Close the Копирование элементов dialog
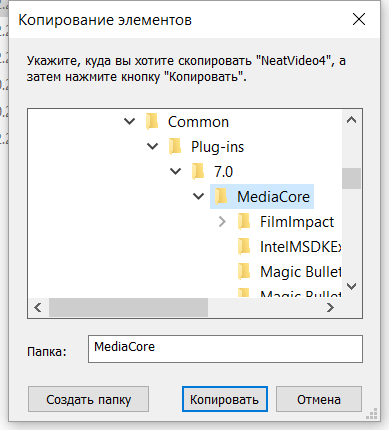389x430 pixels. coord(359,19)
